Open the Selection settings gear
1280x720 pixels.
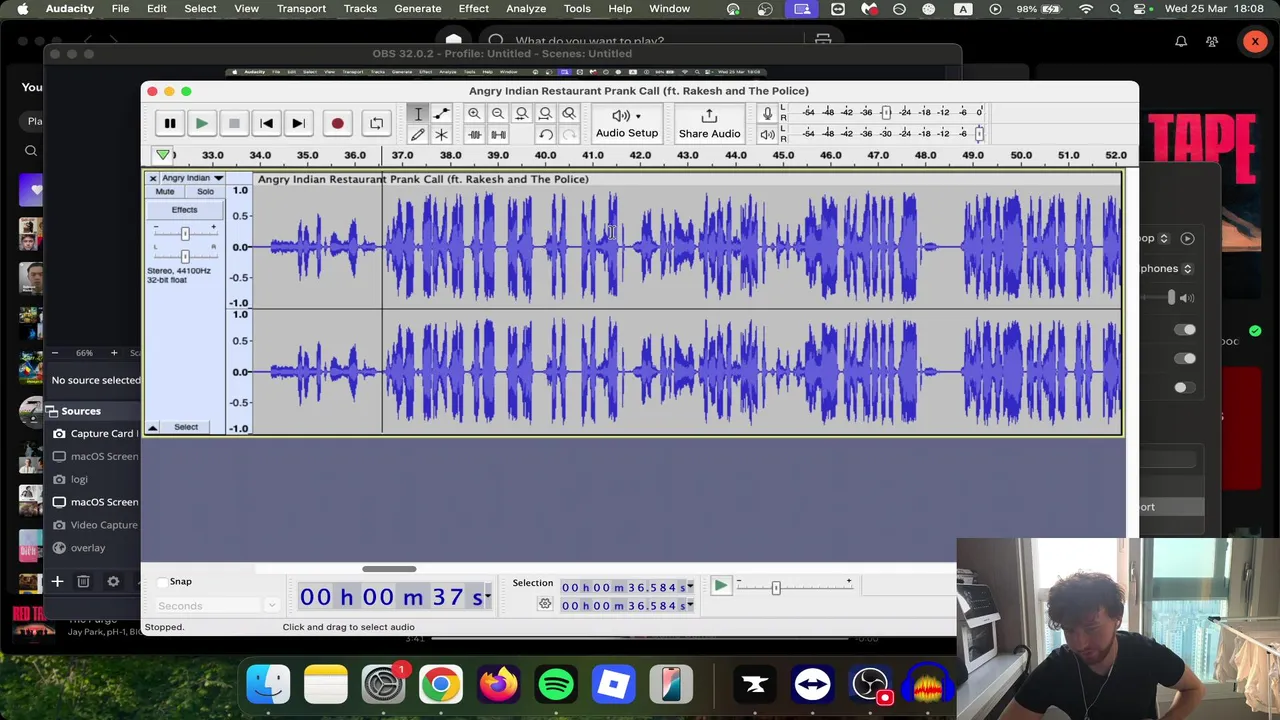[545, 604]
